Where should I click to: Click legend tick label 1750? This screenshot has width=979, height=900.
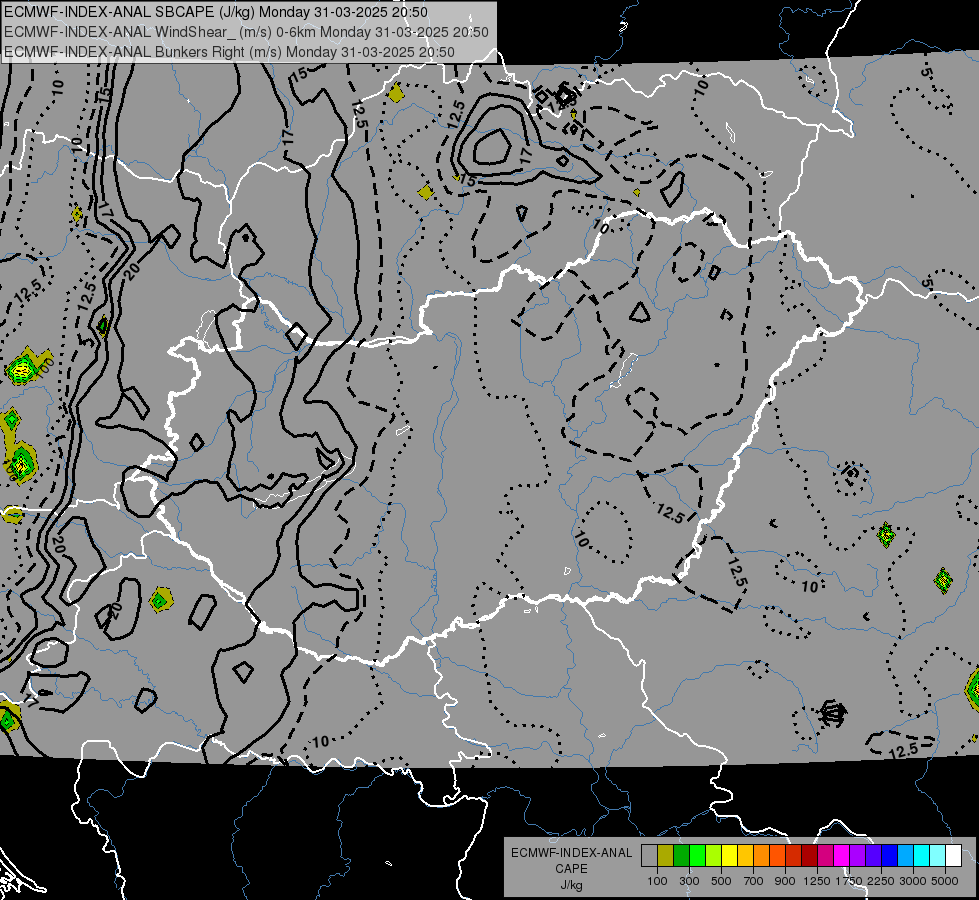849,881
